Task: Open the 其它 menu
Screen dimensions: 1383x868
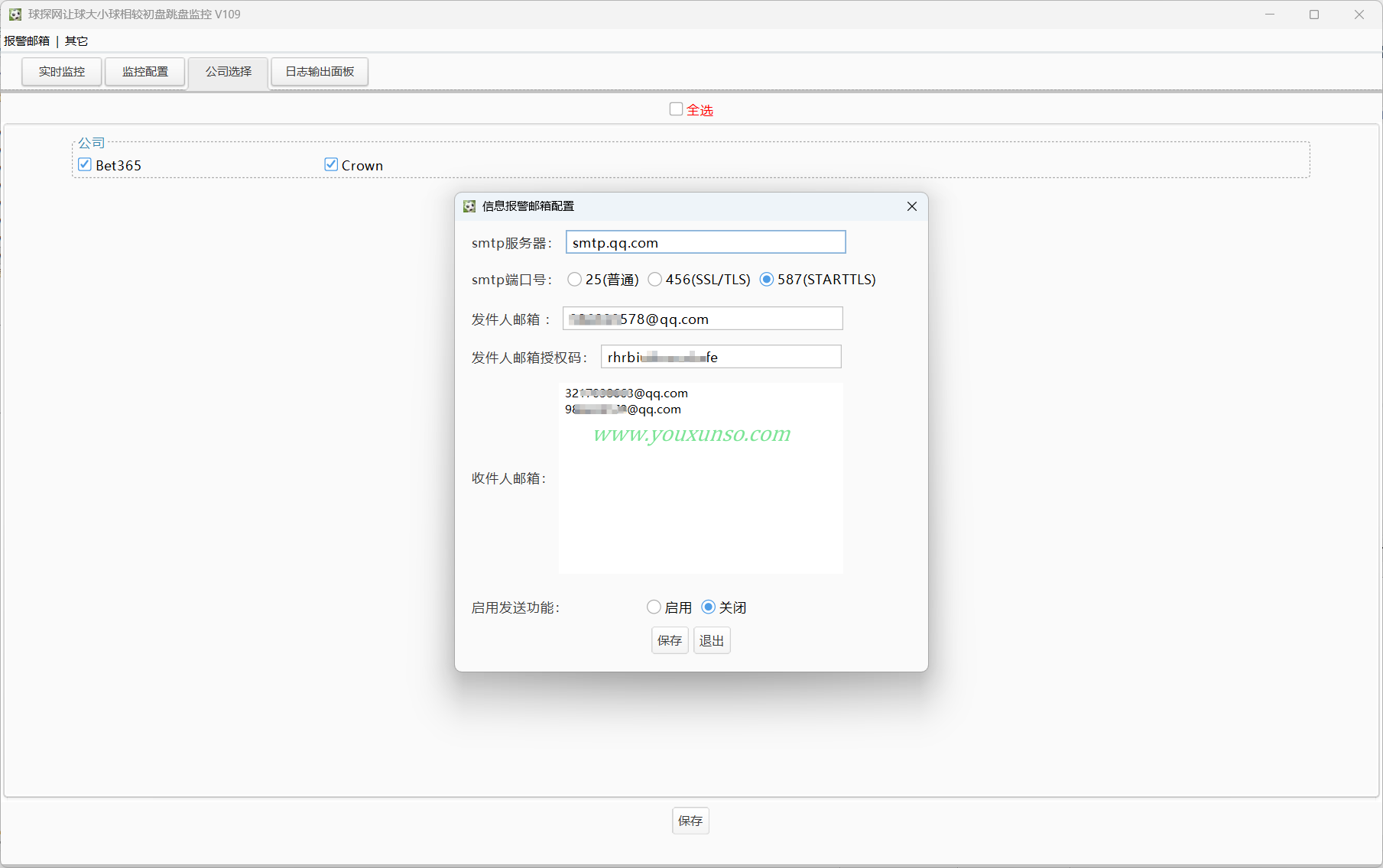Action: [x=76, y=40]
